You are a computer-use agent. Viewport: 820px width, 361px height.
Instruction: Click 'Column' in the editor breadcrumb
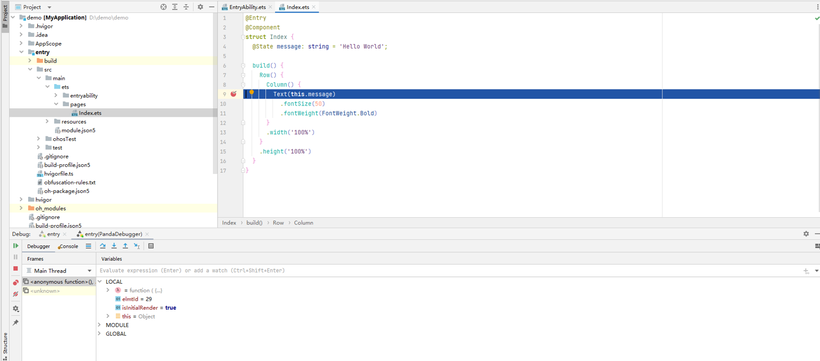tap(303, 223)
